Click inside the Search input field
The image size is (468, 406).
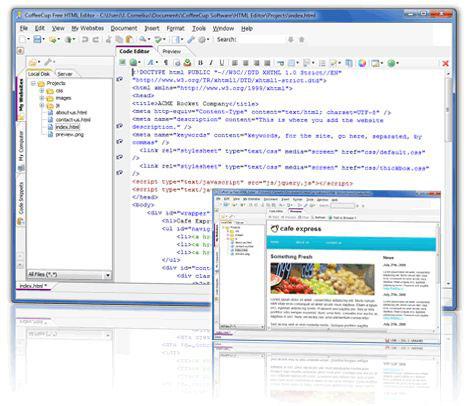[262, 40]
